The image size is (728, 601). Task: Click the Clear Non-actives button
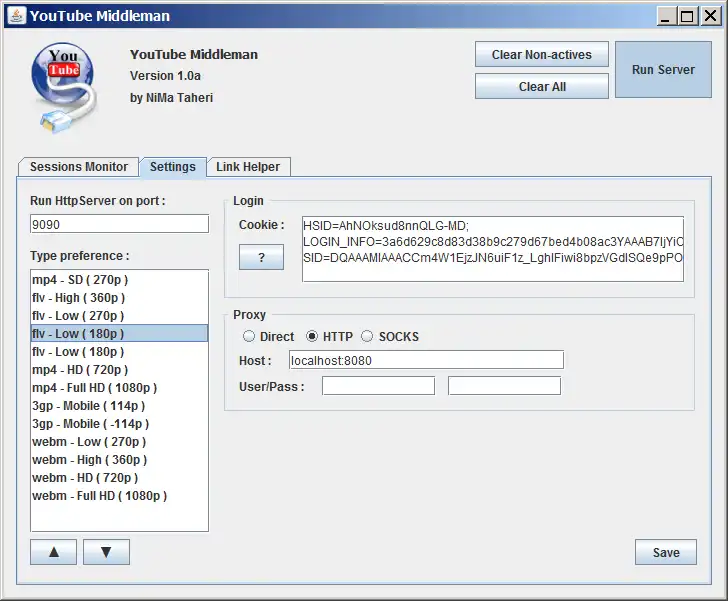click(542, 54)
